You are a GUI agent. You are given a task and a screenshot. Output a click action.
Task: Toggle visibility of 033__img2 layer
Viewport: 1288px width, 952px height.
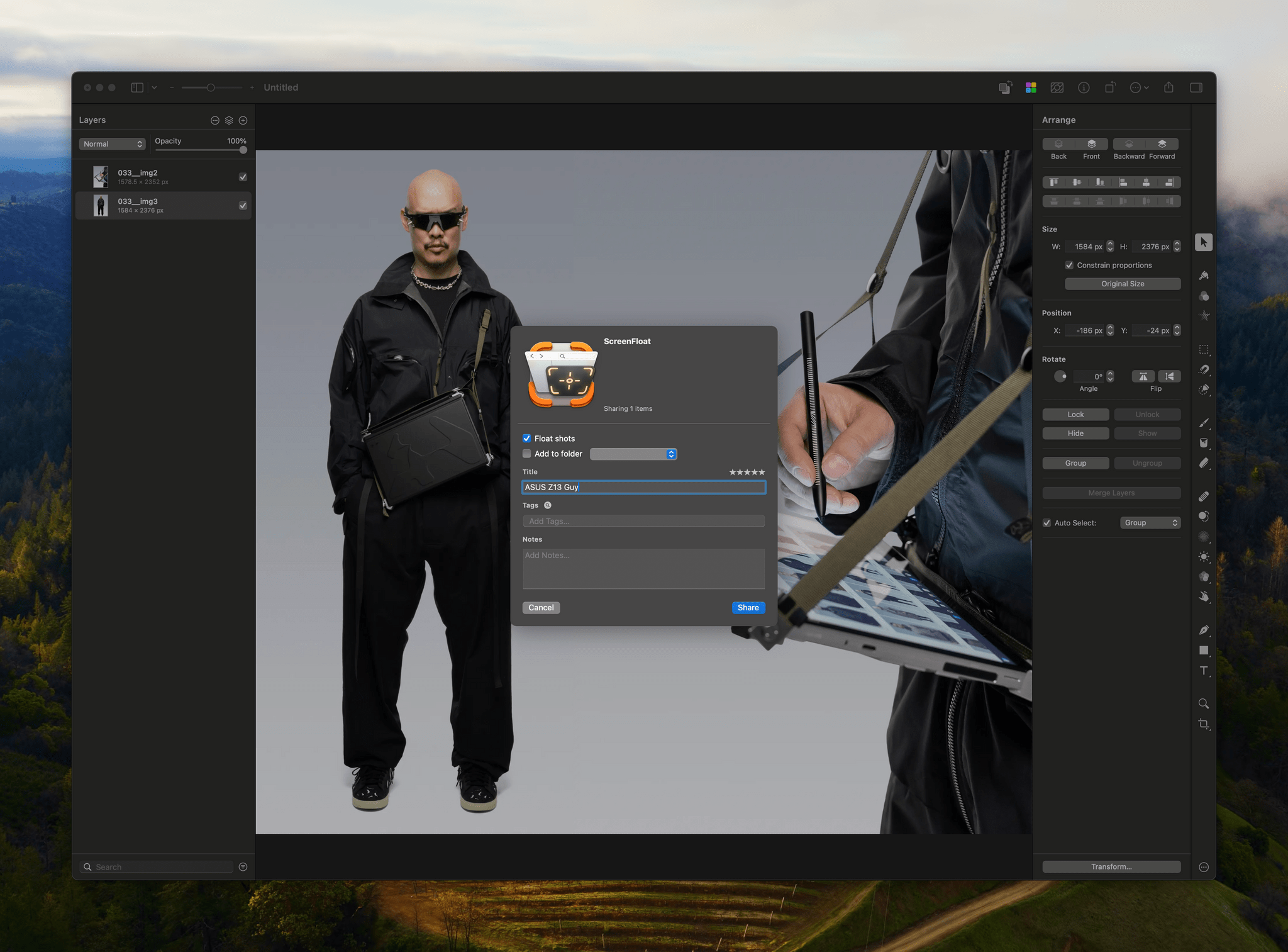[x=243, y=177]
